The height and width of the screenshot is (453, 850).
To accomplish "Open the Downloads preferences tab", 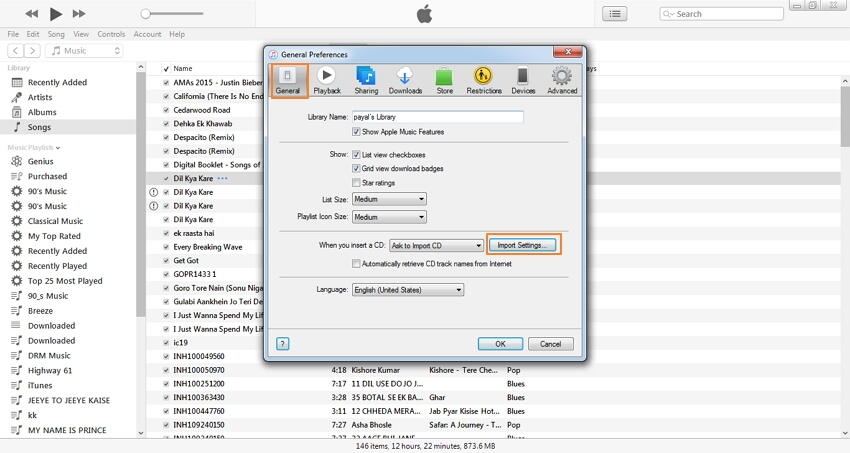I will pos(405,80).
